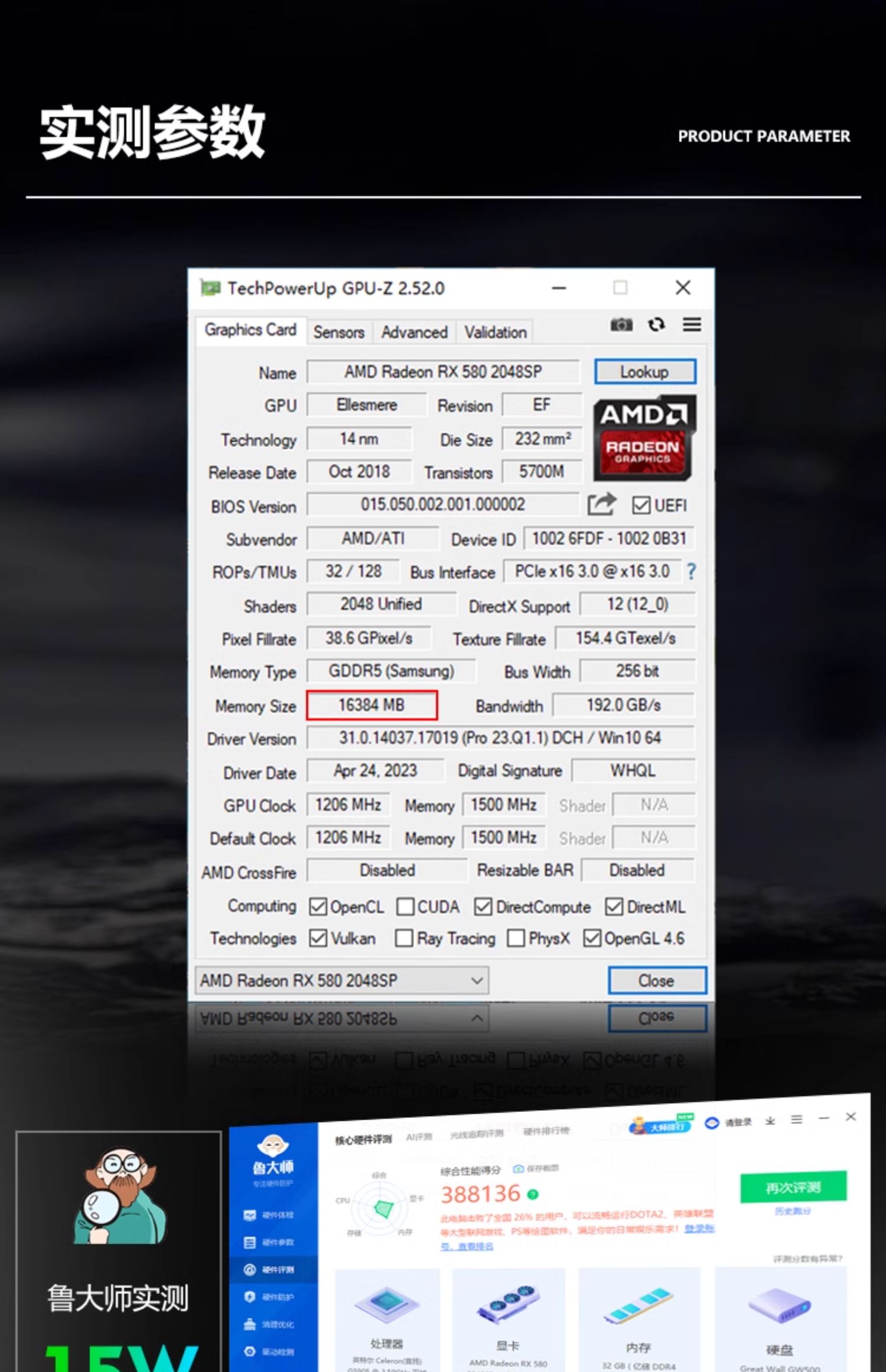Select the 硬件排行榜 tab in 鲁大师
The image size is (886, 1372).
pos(546,1131)
